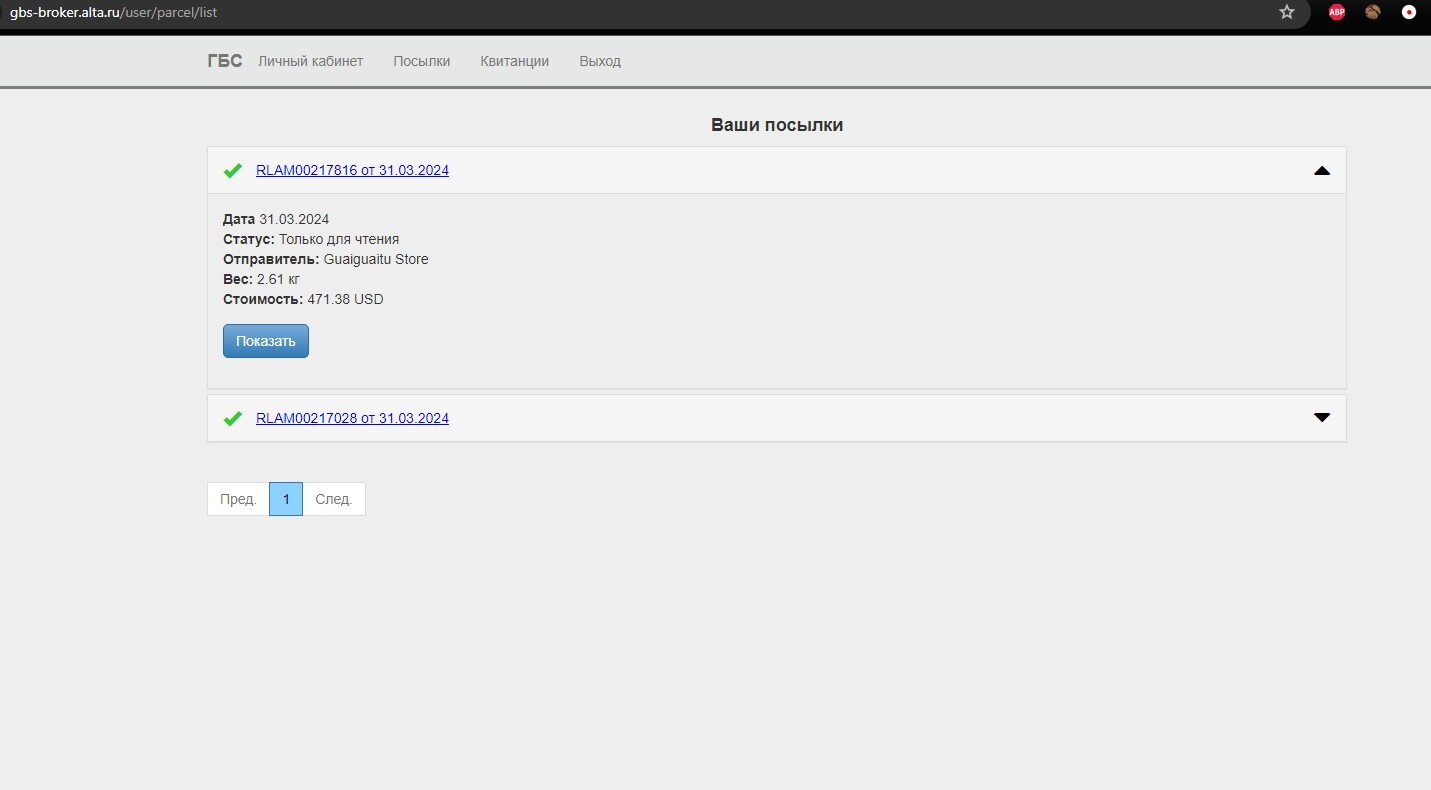Click the Дата 31.03.2024 line
This screenshot has height=790, width=1431.
[276, 219]
